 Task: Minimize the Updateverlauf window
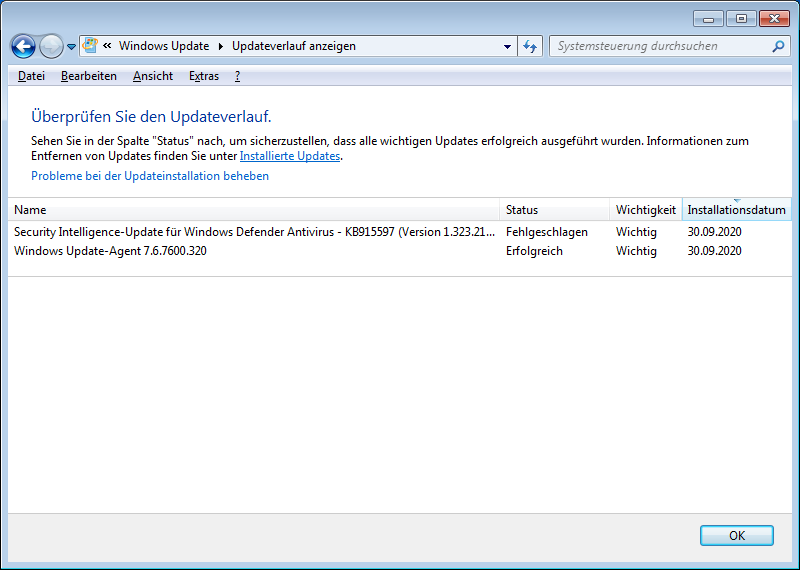tap(708, 19)
